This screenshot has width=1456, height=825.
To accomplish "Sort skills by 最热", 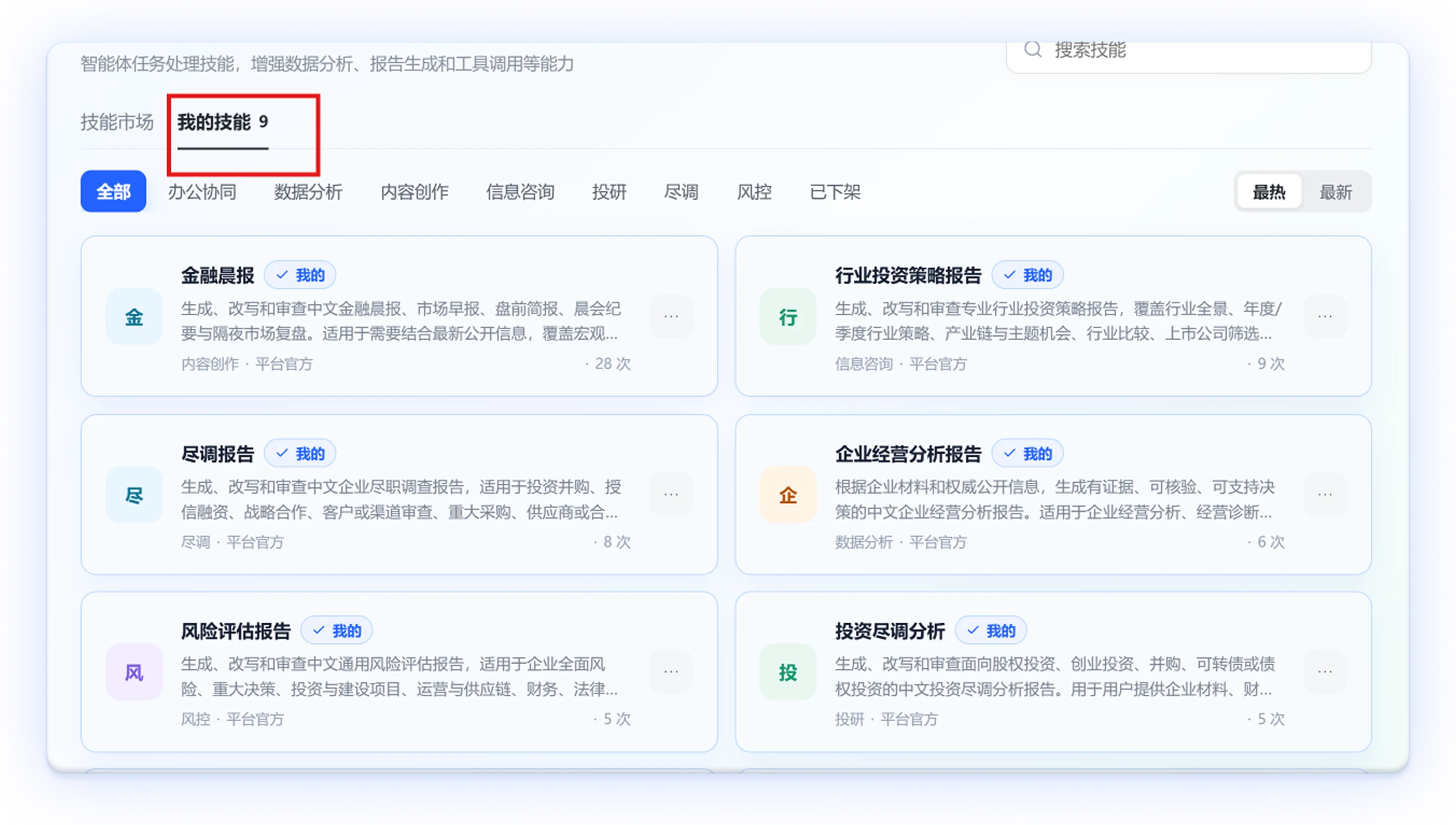I will (x=1269, y=192).
